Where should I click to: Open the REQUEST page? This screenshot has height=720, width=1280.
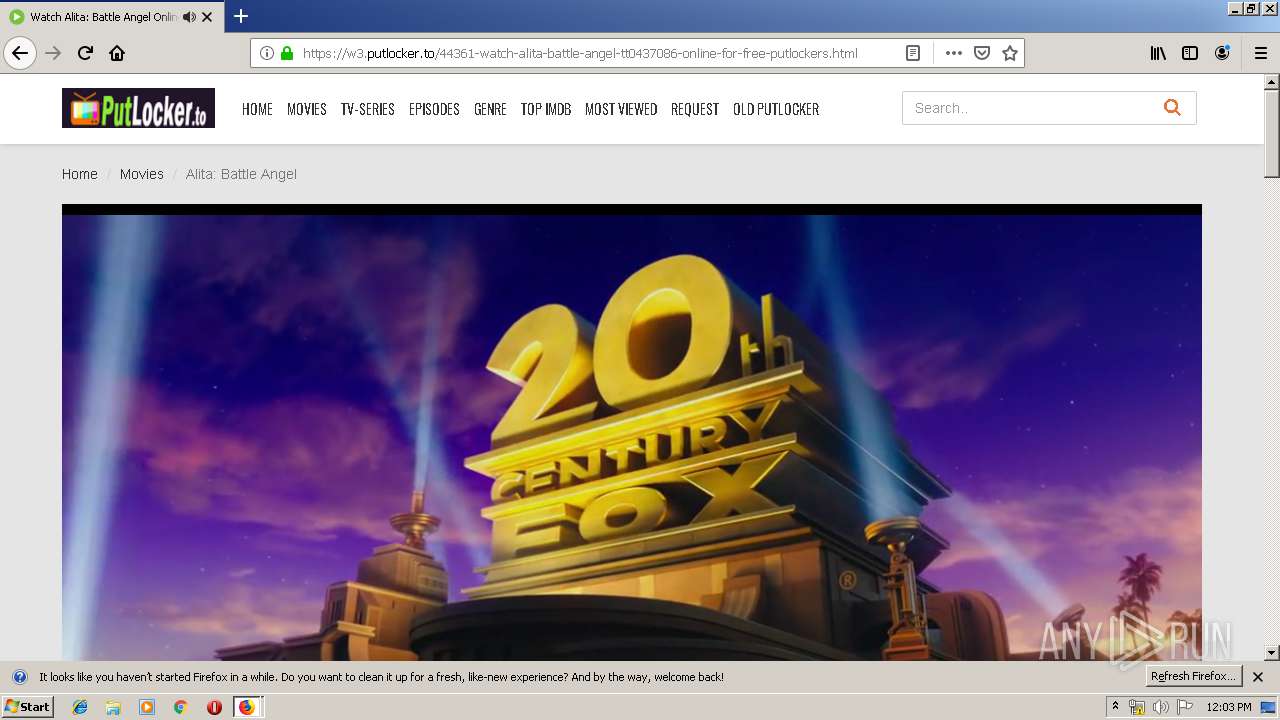point(695,109)
